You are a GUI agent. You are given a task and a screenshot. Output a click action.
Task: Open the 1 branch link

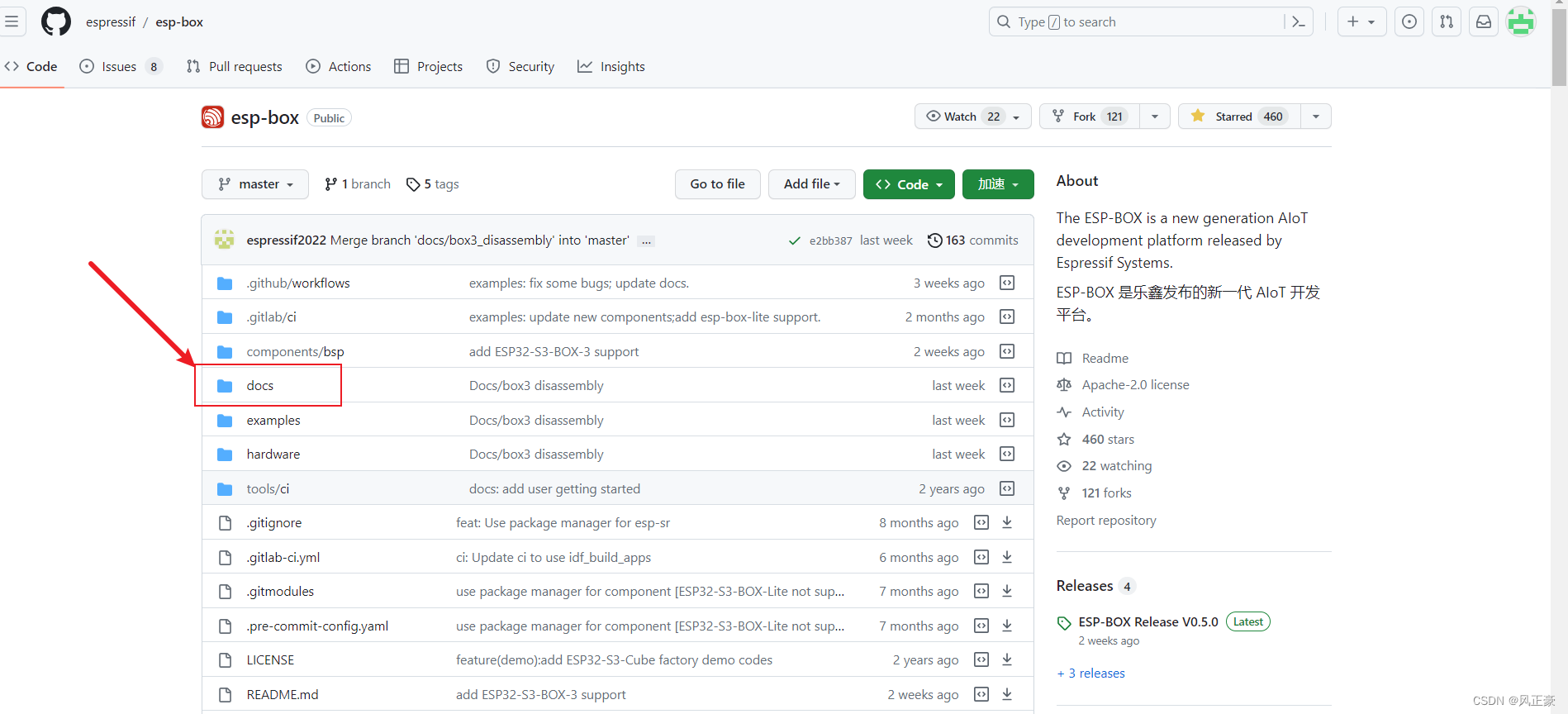click(358, 184)
